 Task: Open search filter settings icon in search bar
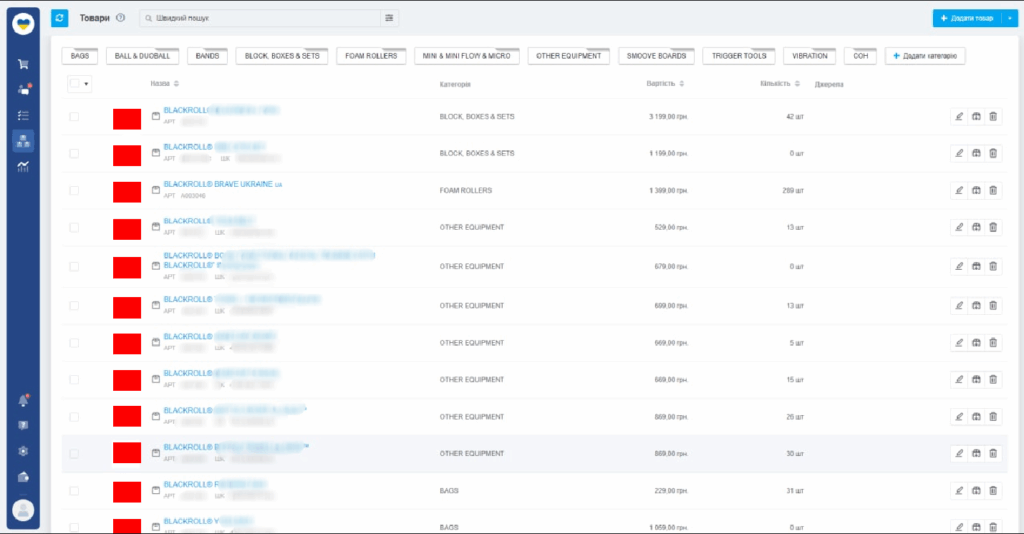(x=389, y=18)
